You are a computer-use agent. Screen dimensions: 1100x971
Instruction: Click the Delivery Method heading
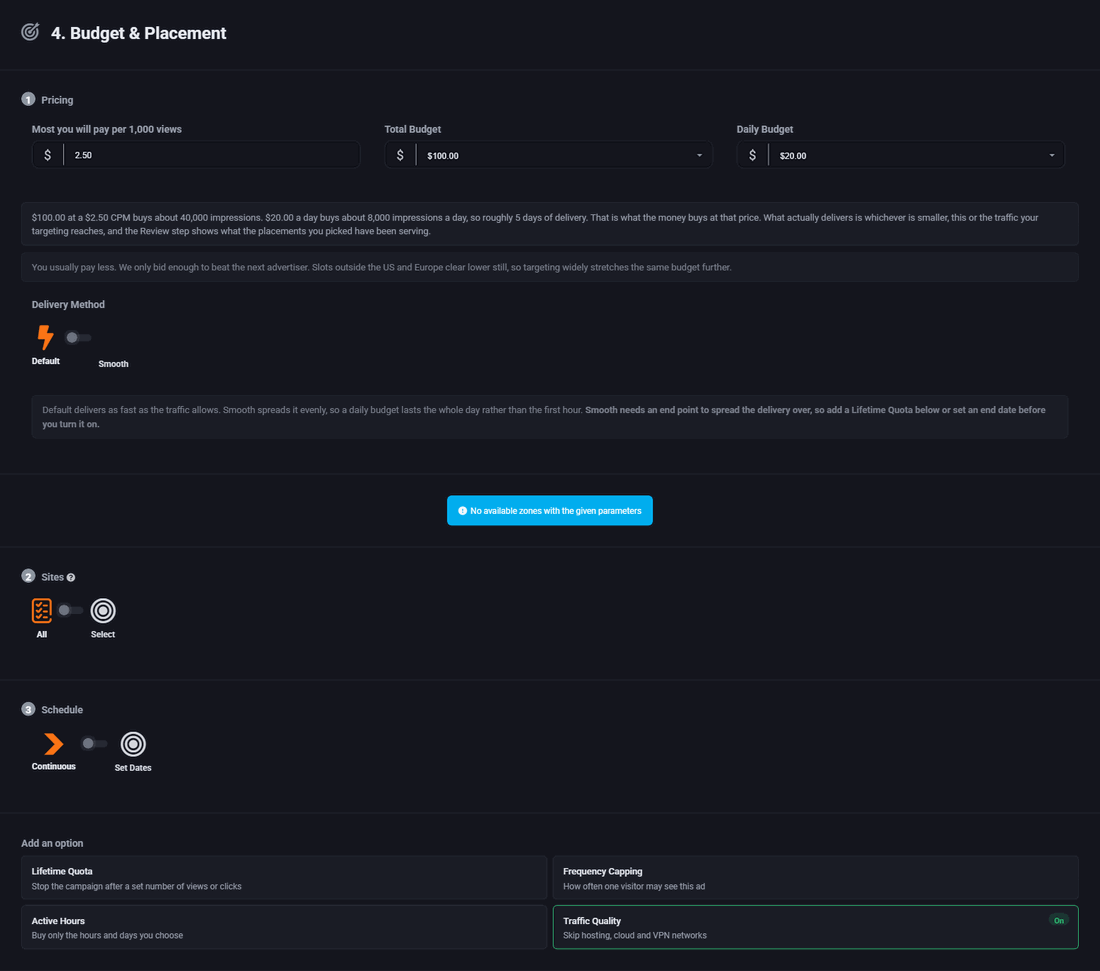pos(68,304)
